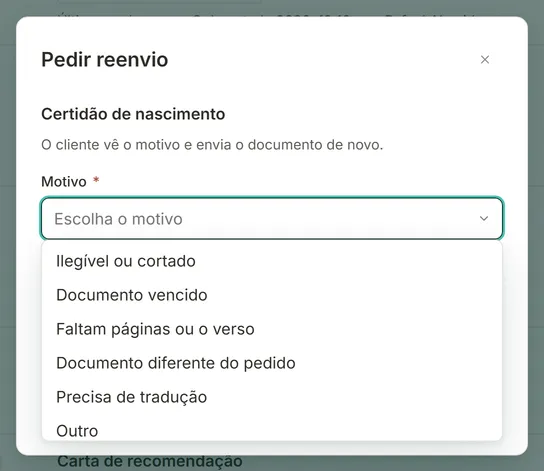Click the 'Certidão de nascimento' heading
Image resolution: width=544 pixels, height=471 pixels.
[x=133, y=114]
